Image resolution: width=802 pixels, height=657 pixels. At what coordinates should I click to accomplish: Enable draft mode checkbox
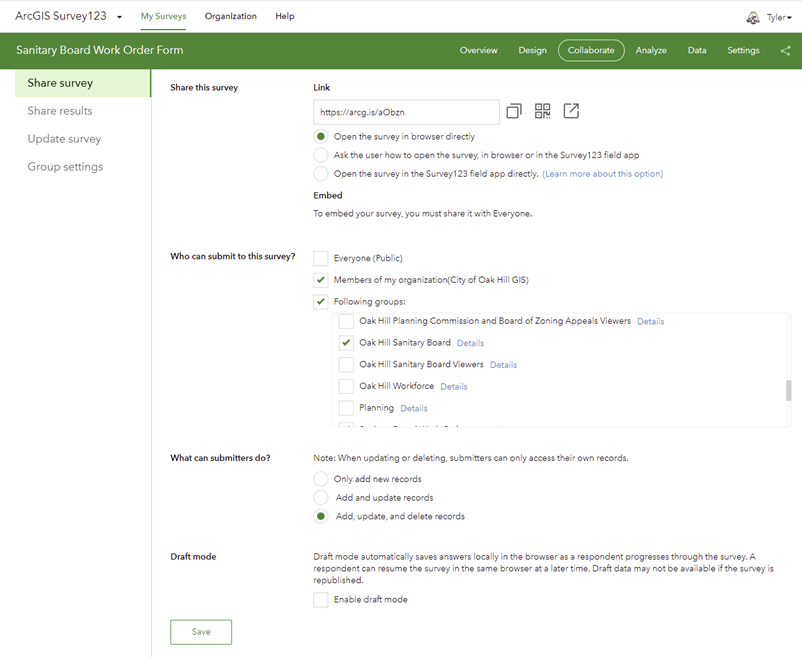pyautogui.click(x=321, y=600)
